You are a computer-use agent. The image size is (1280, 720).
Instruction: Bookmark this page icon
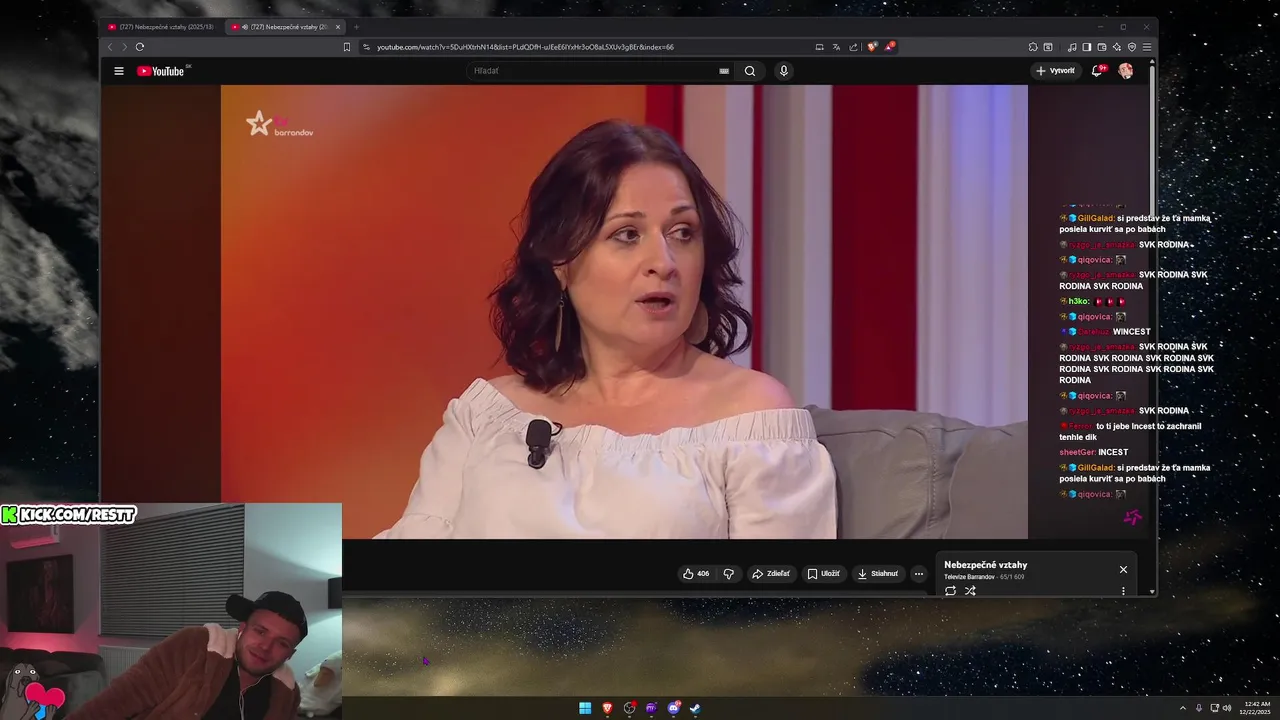pos(347,47)
